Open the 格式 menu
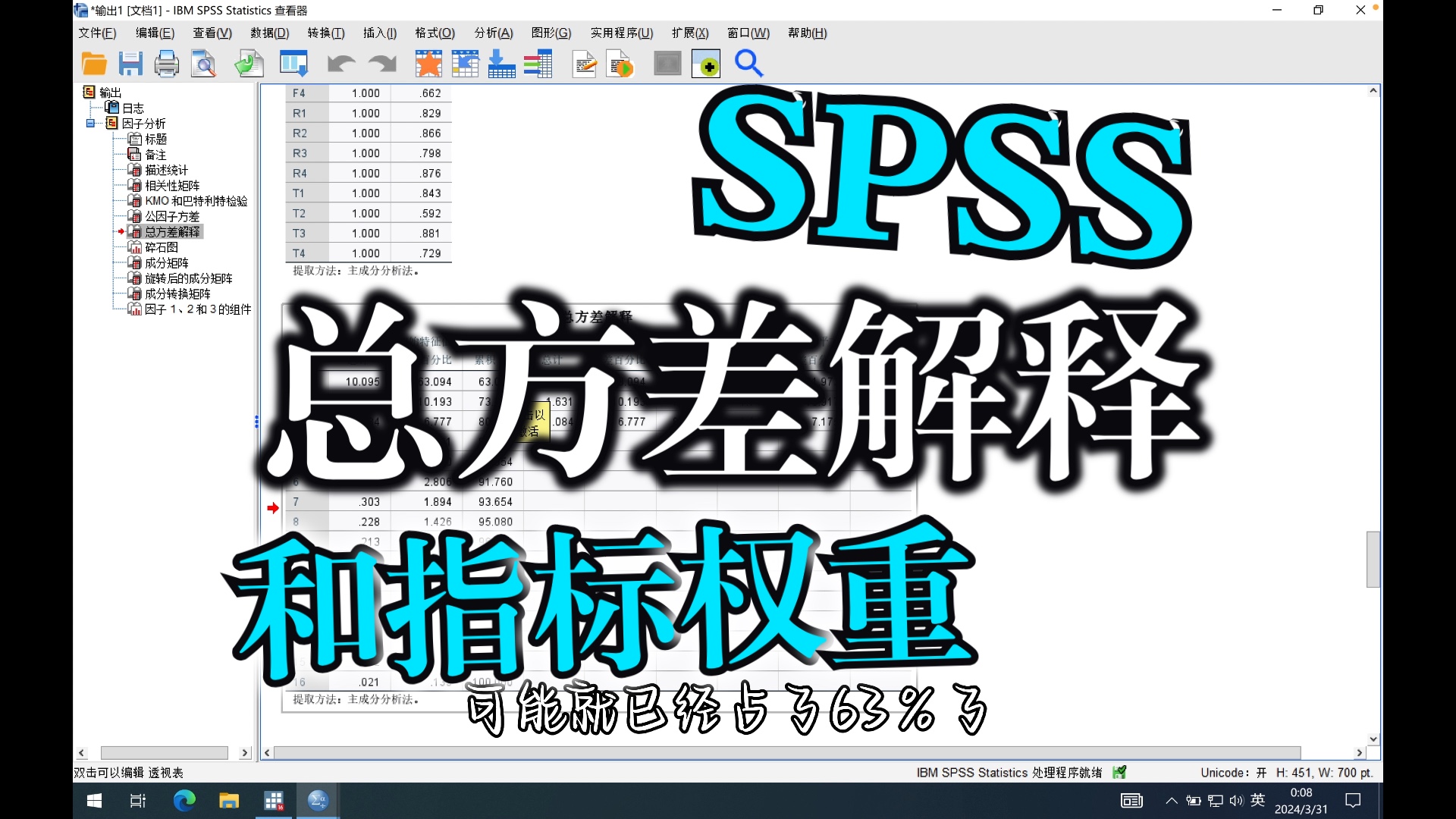Screen dimensions: 1456x819 click(435, 33)
